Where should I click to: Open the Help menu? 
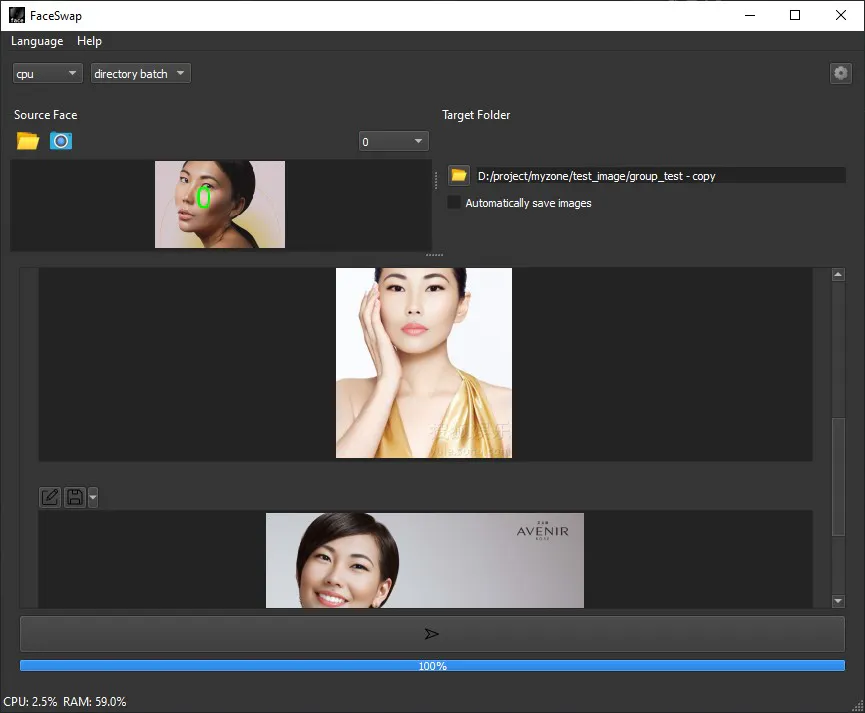[89, 41]
